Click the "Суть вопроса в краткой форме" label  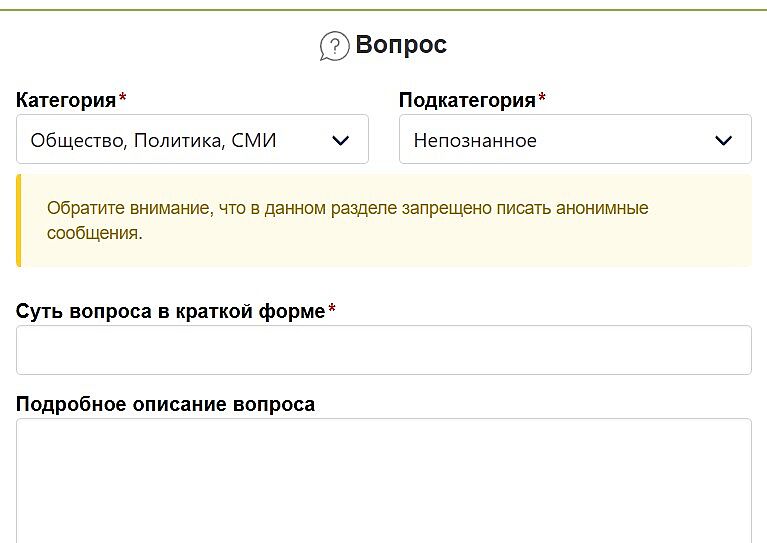(x=170, y=311)
